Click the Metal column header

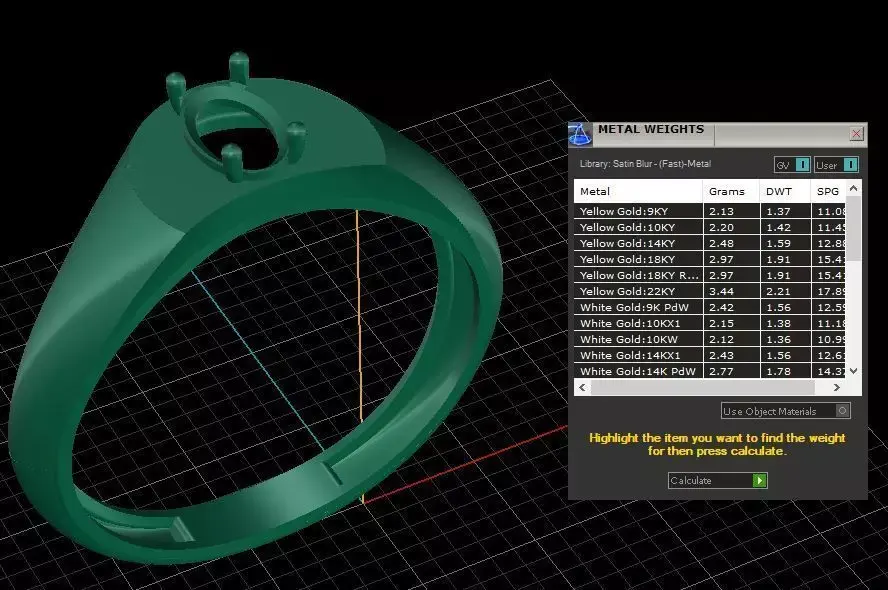click(638, 191)
